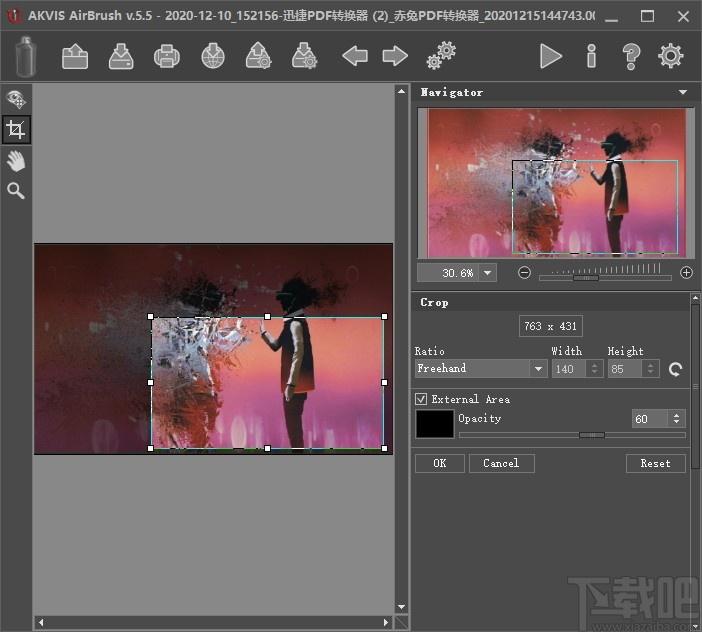Open an image file with upload icon
The height and width of the screenshot is (632, 702).
(x=75, y=56)
